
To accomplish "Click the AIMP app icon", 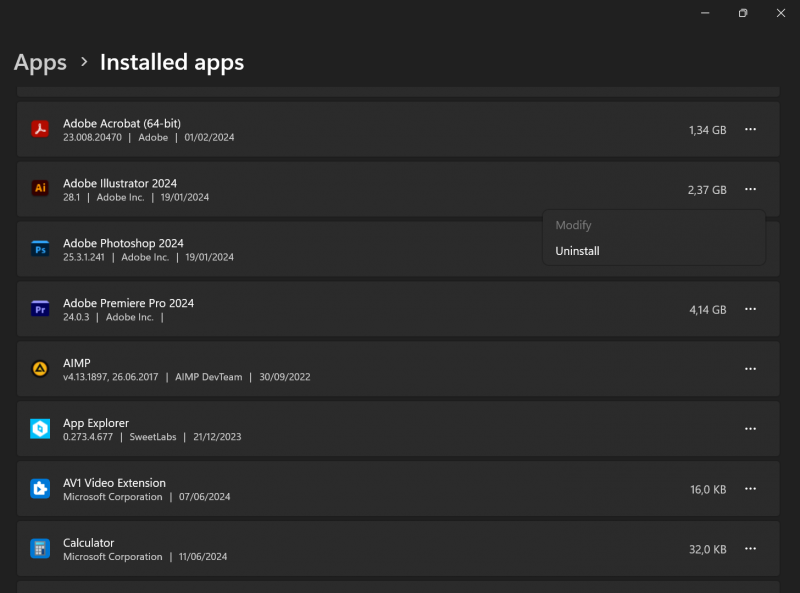I will click(40, 369).
